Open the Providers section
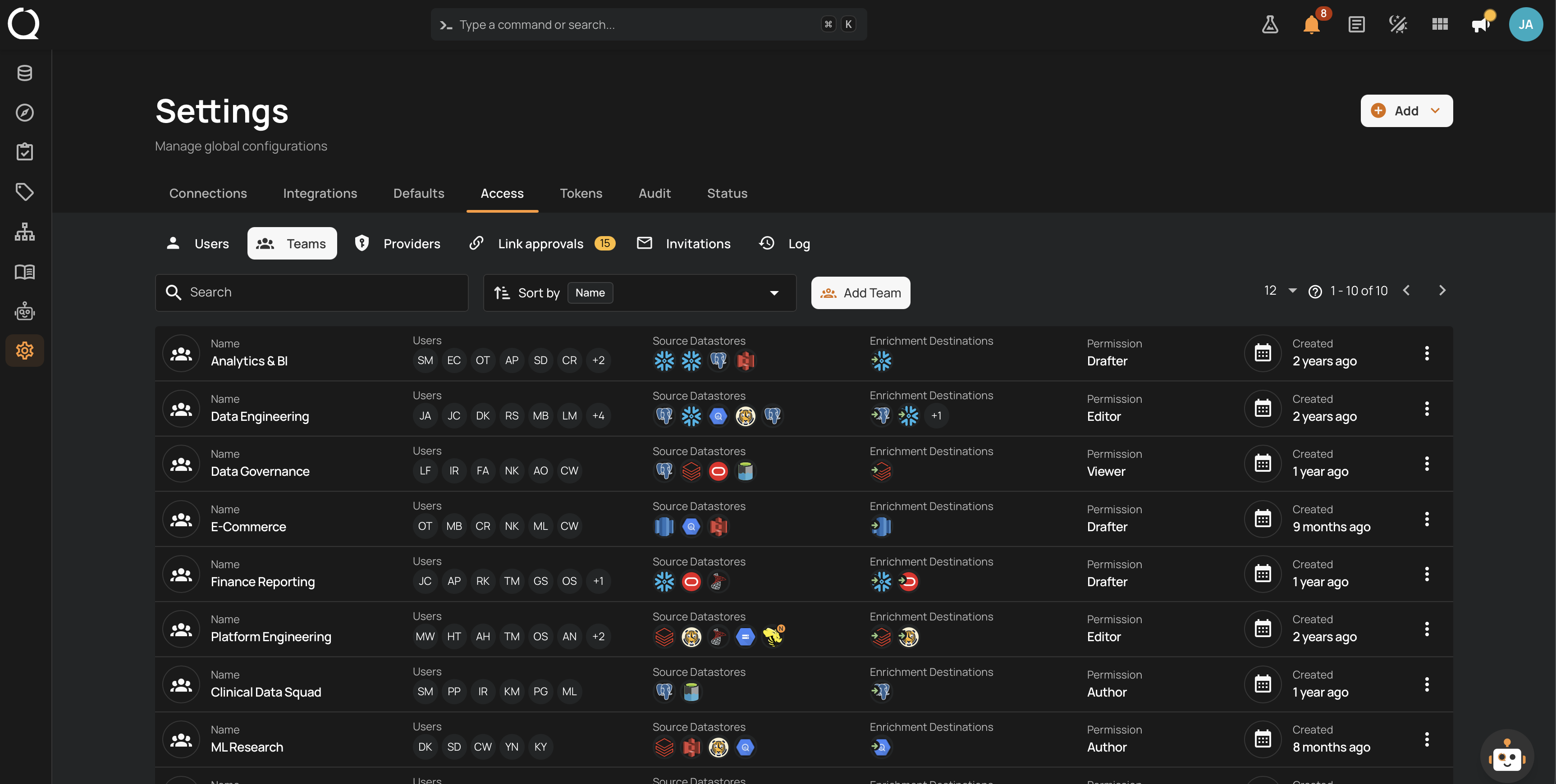The width and height of the screenshot is (1556, 784). point(398,243)
